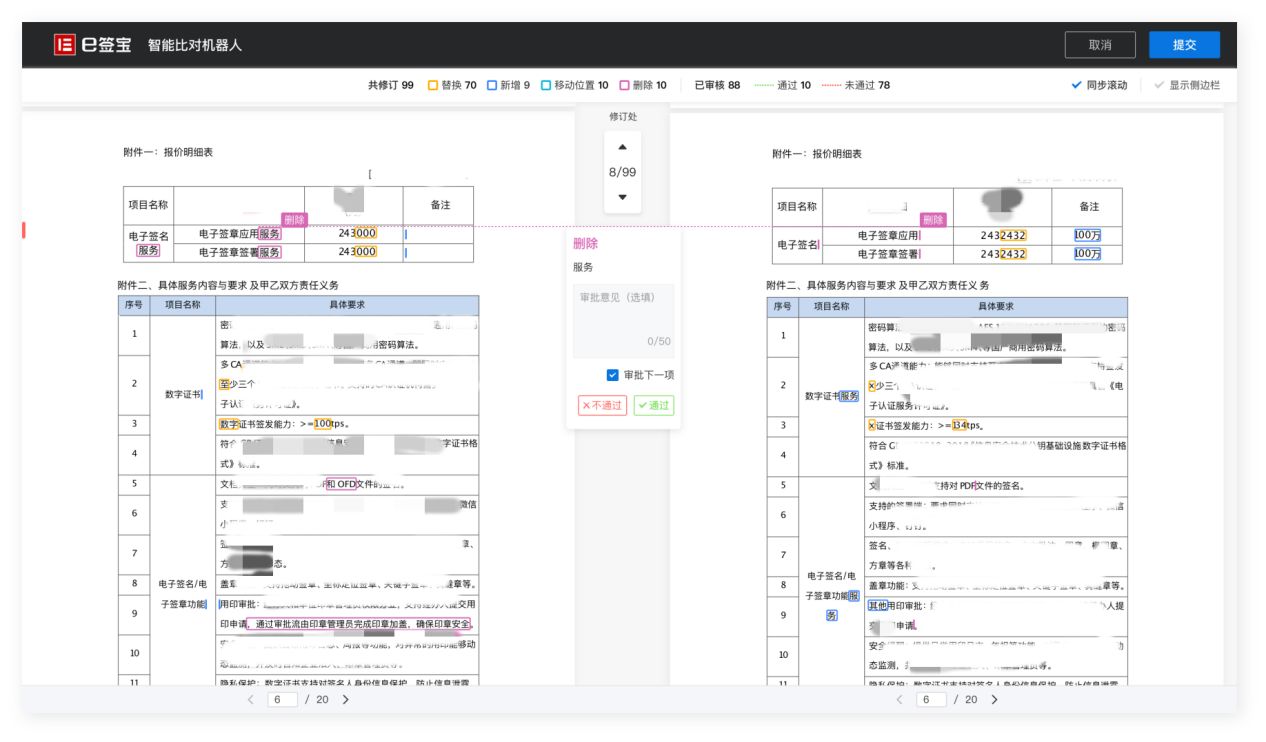Click 100万 in right 电子签章应用 row
The height and width of the screenshot is (742, 1266).
point(1087,235)
